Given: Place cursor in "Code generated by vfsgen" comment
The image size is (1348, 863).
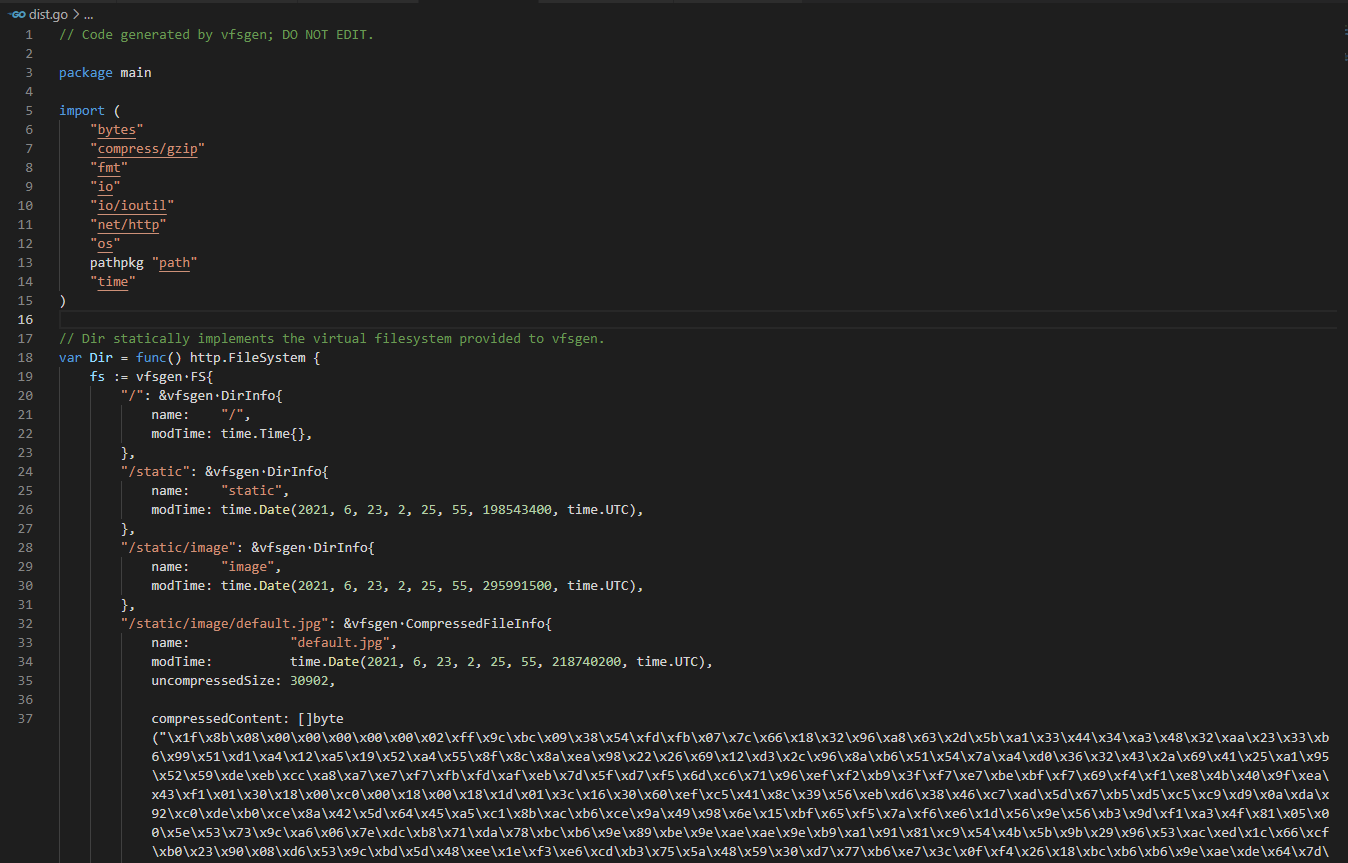Looking at the screenshot, I should click(216, 35).
